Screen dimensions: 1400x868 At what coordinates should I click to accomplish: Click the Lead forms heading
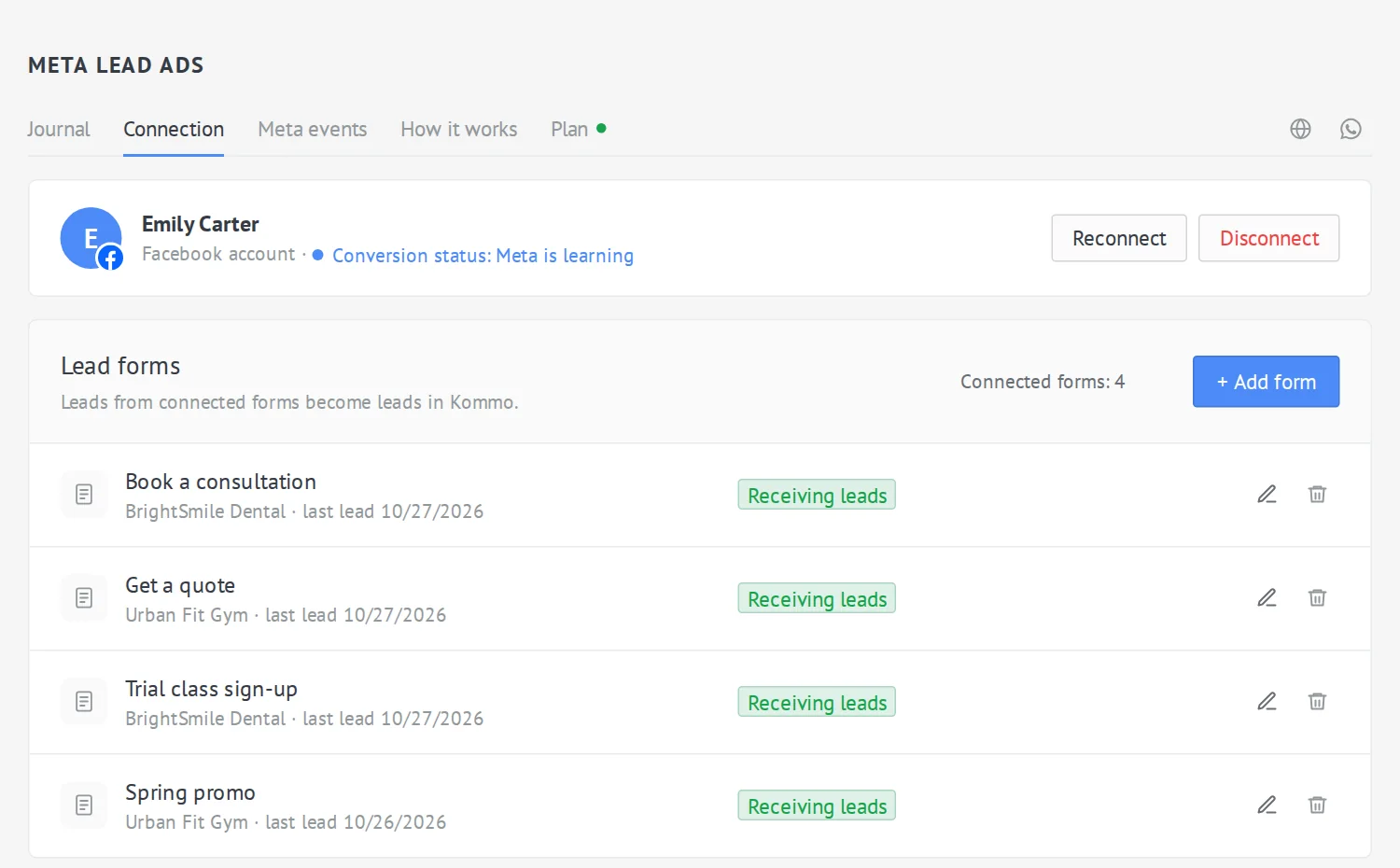pos(120,366)
